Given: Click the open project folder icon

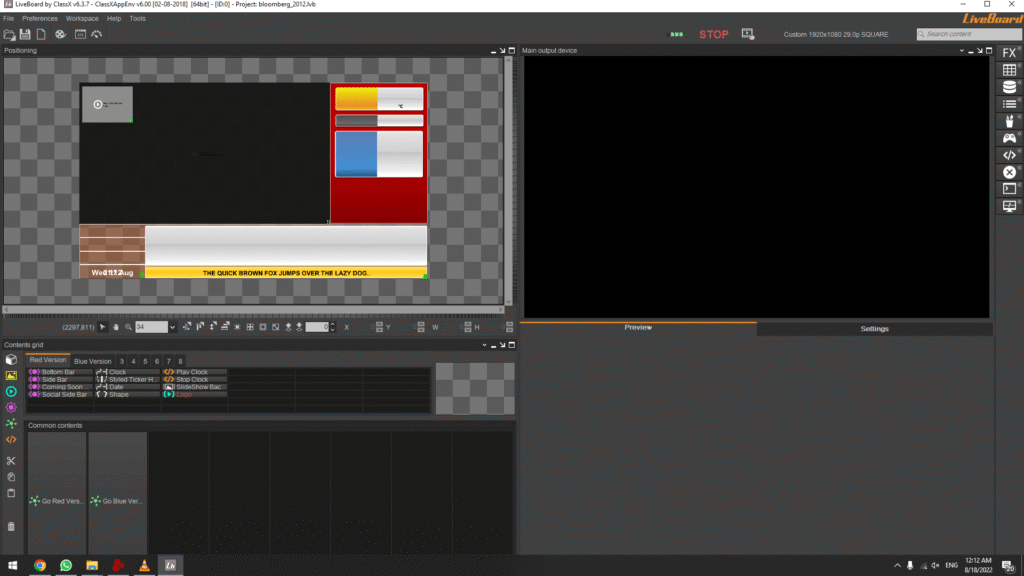Looking at the screenshot, I should (9, 35).
